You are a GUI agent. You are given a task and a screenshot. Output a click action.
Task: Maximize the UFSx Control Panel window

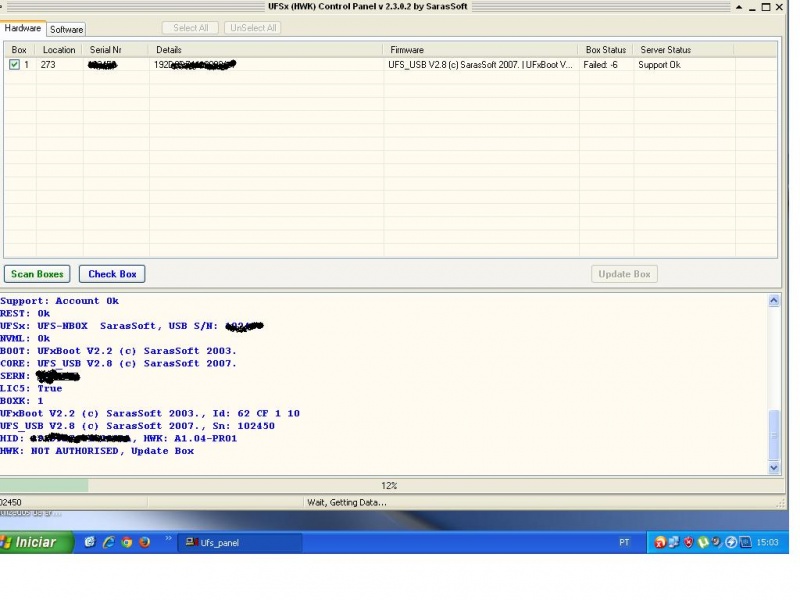pyautogui.click(x=766, y=7)
